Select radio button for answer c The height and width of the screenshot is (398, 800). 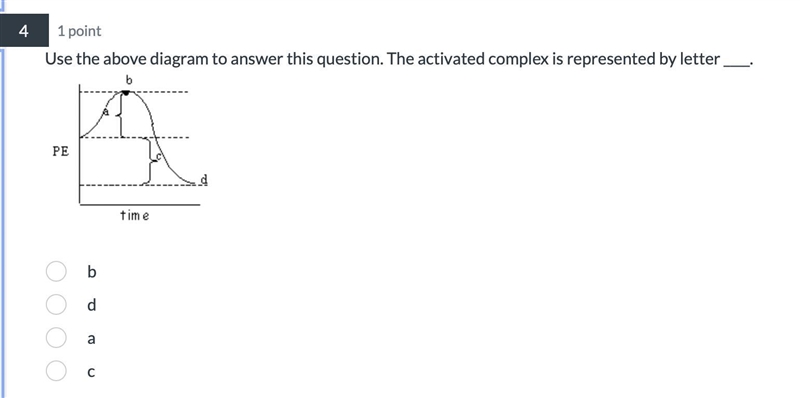coord(56,371)
